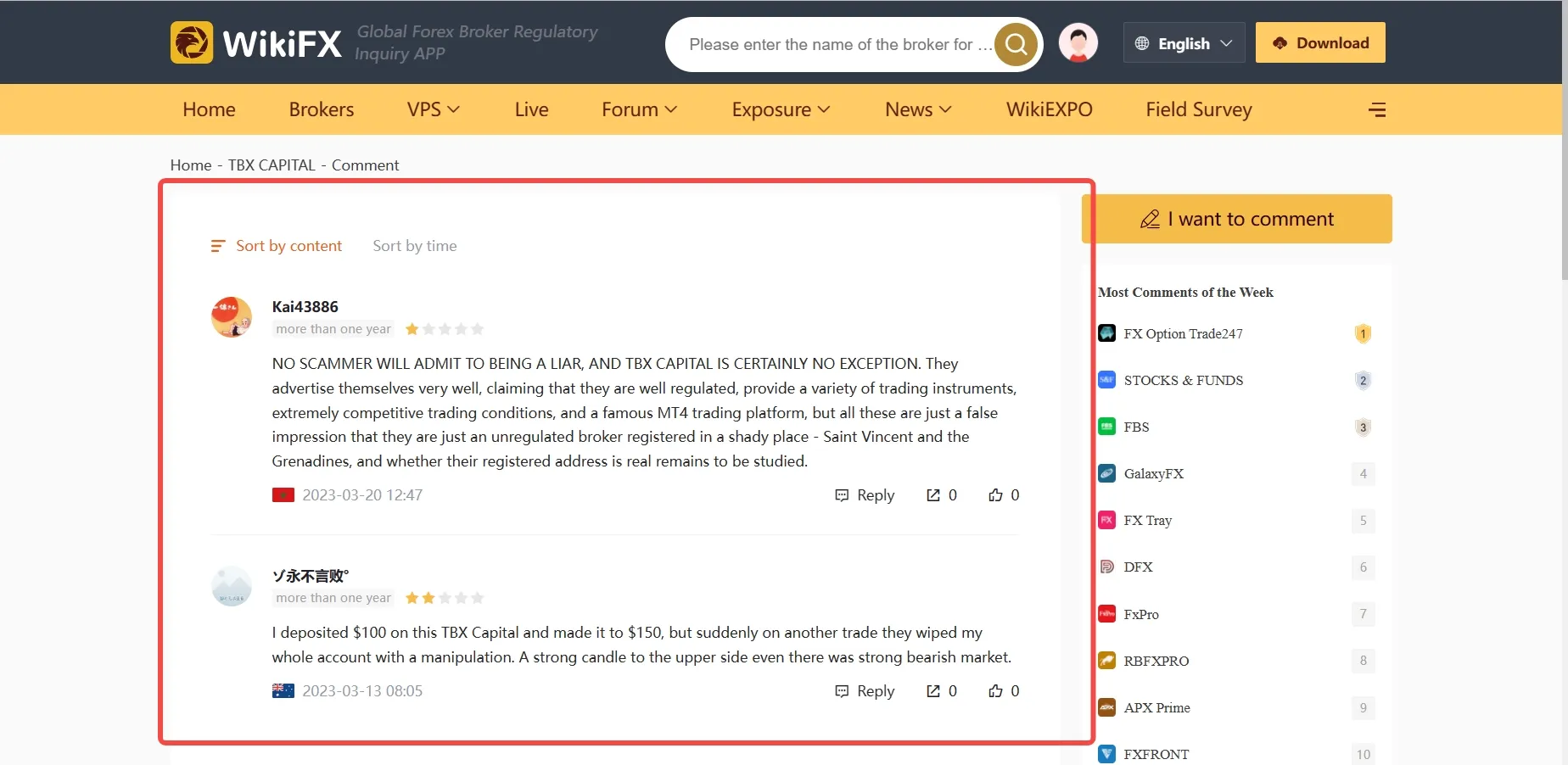Viewport: 1568px width, 765px height.
Task: Click the FX Option Trade247 broker icon
Action: tap(1106, 333)
